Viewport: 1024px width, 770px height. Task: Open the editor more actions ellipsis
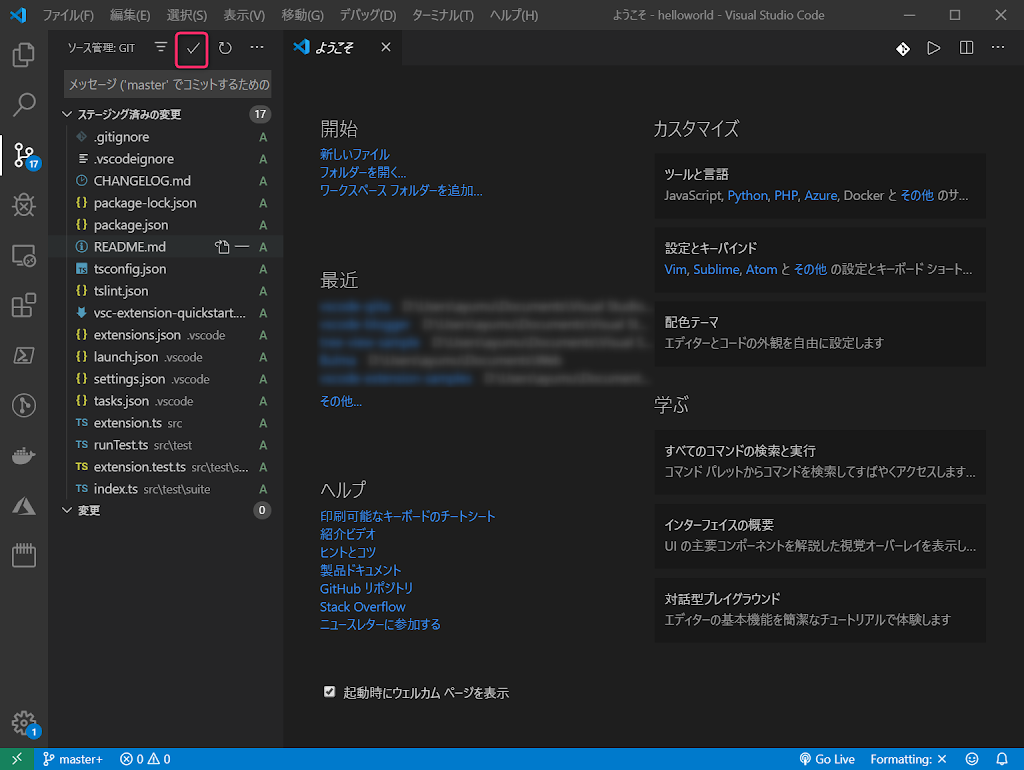click(998, 48)
